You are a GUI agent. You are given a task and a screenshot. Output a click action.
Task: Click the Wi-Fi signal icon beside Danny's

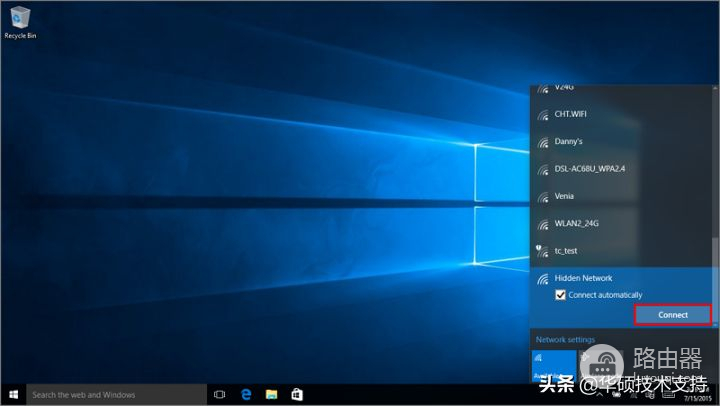[x=542, y=142]
